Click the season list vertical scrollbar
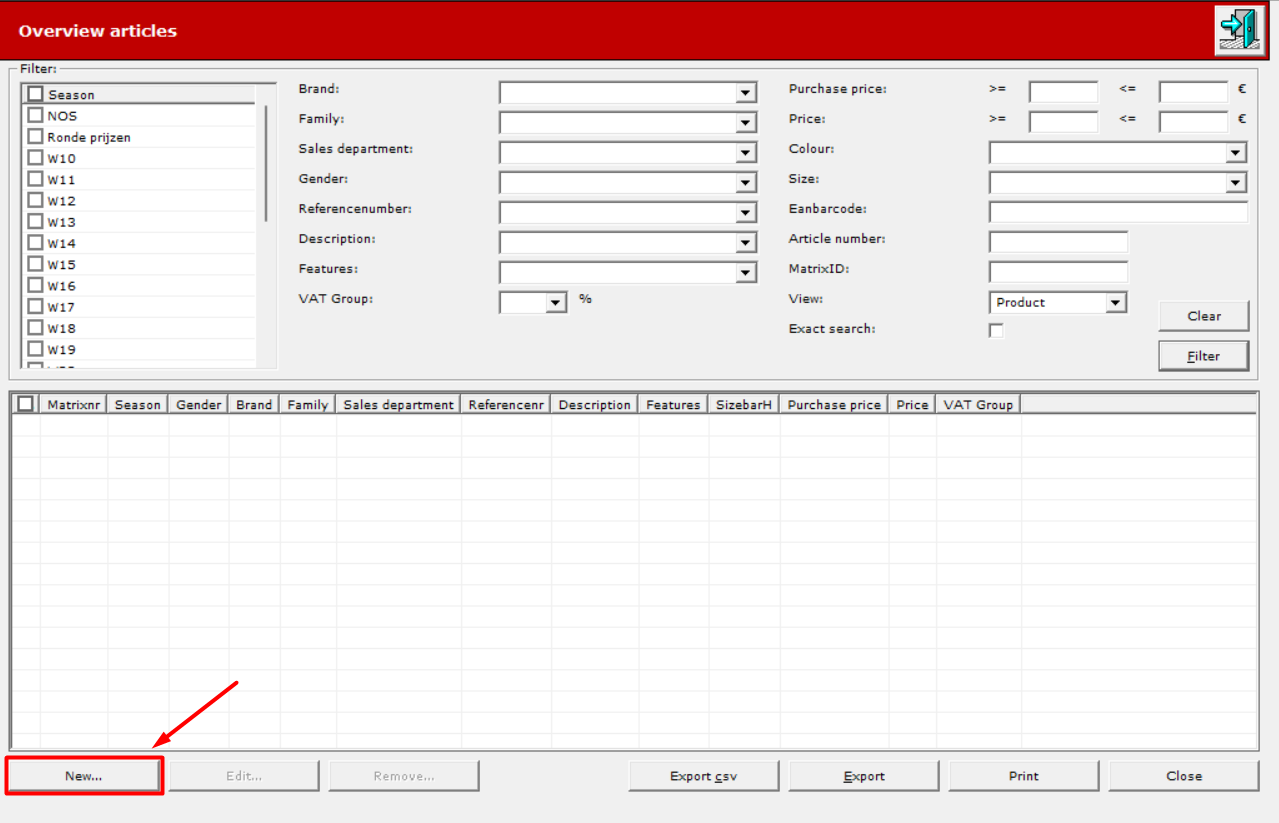 (266, 162)
